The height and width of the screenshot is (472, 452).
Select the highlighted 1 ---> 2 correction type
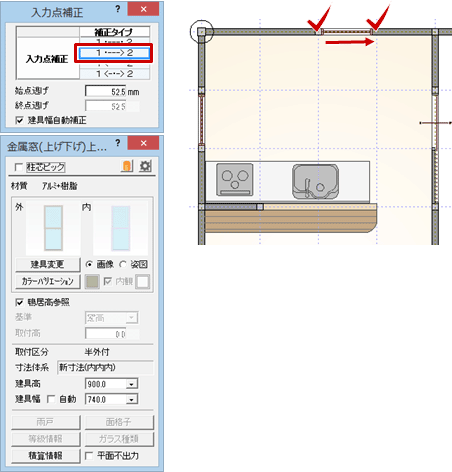[115, 53]
